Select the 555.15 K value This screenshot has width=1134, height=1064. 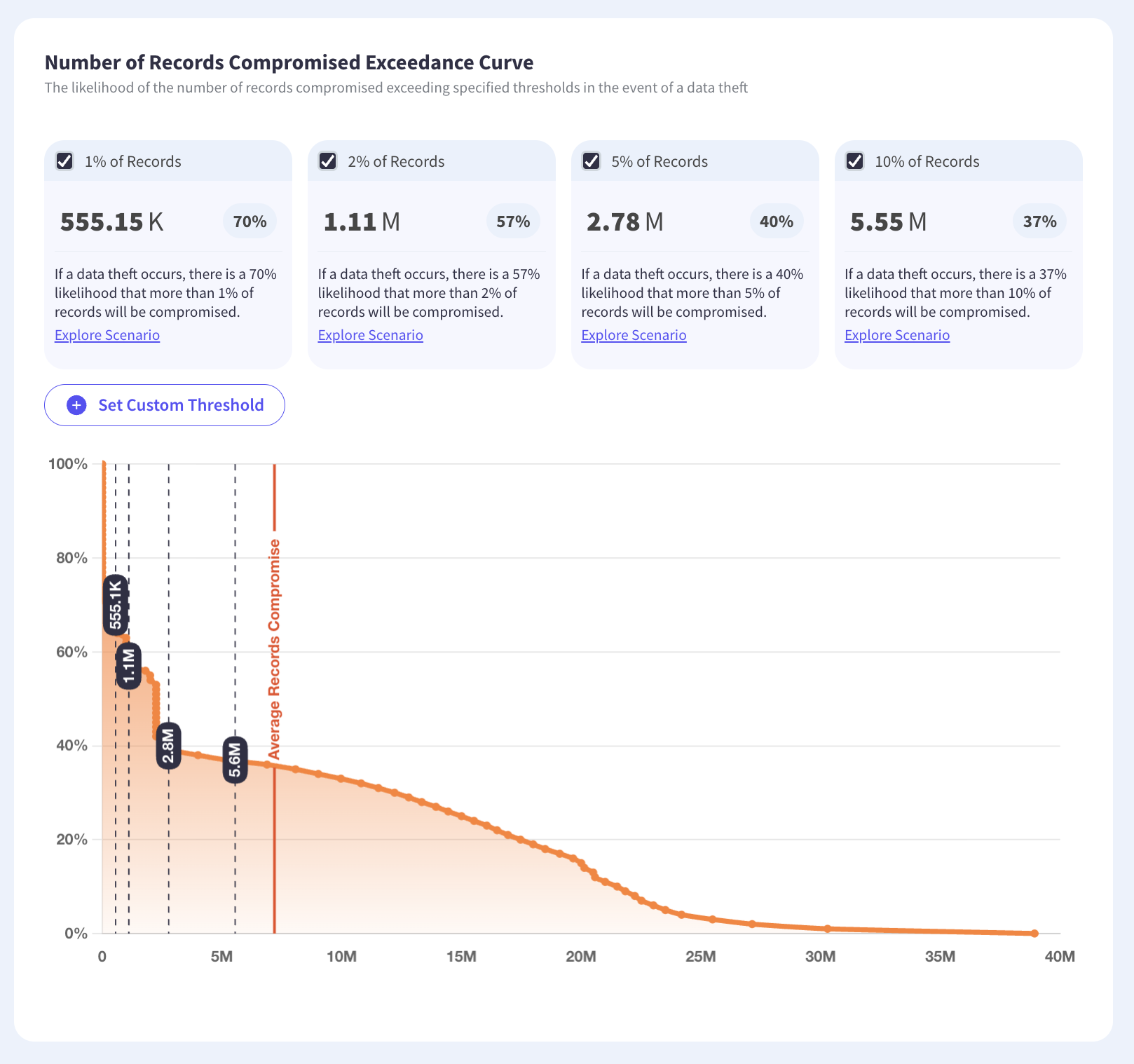pyautogui.click(x=112, y=221)
